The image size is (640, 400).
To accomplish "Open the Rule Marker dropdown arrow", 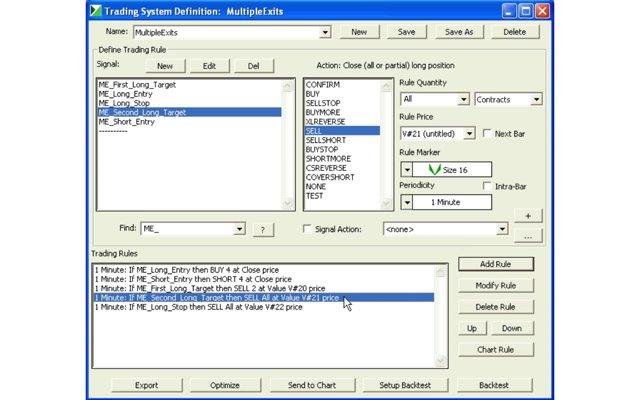I will click(407, 169).
